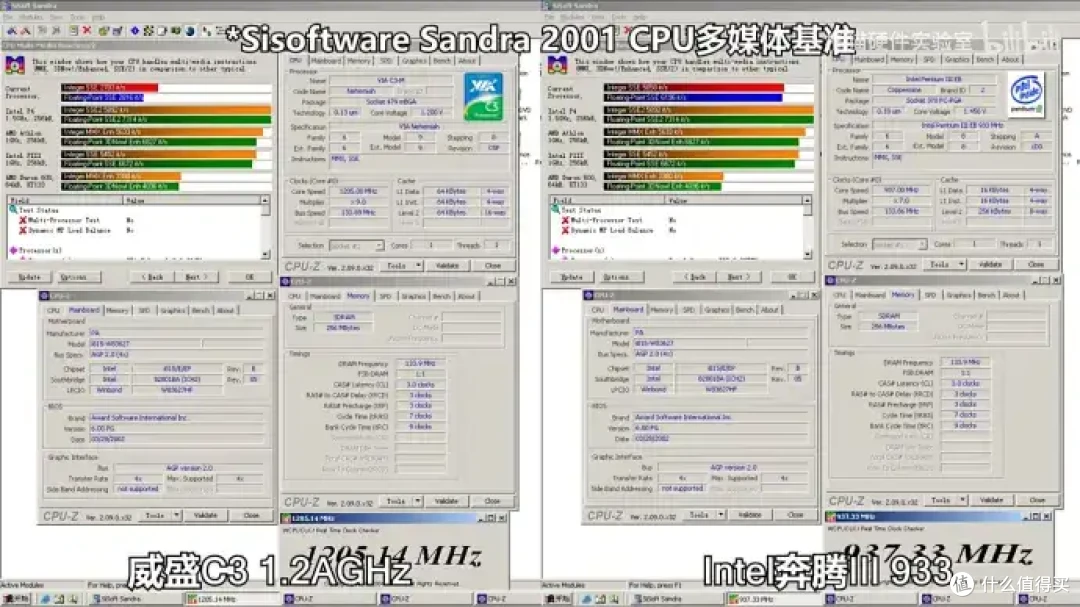Expand Tools arrow in right Memory CPU-Z window
The width and height of the screenshot is (1080, 607).
click(x=963, y=500)
